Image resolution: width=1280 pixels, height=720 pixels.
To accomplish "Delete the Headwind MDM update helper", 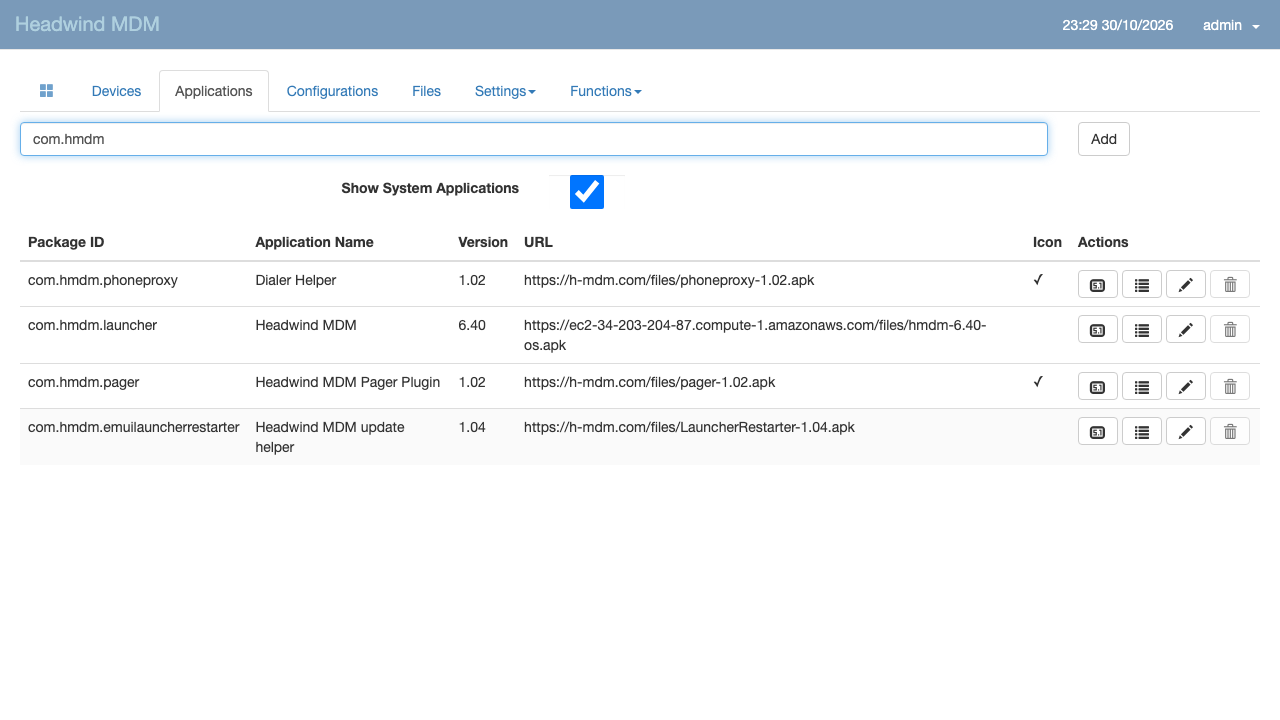I will [1230, 431].
